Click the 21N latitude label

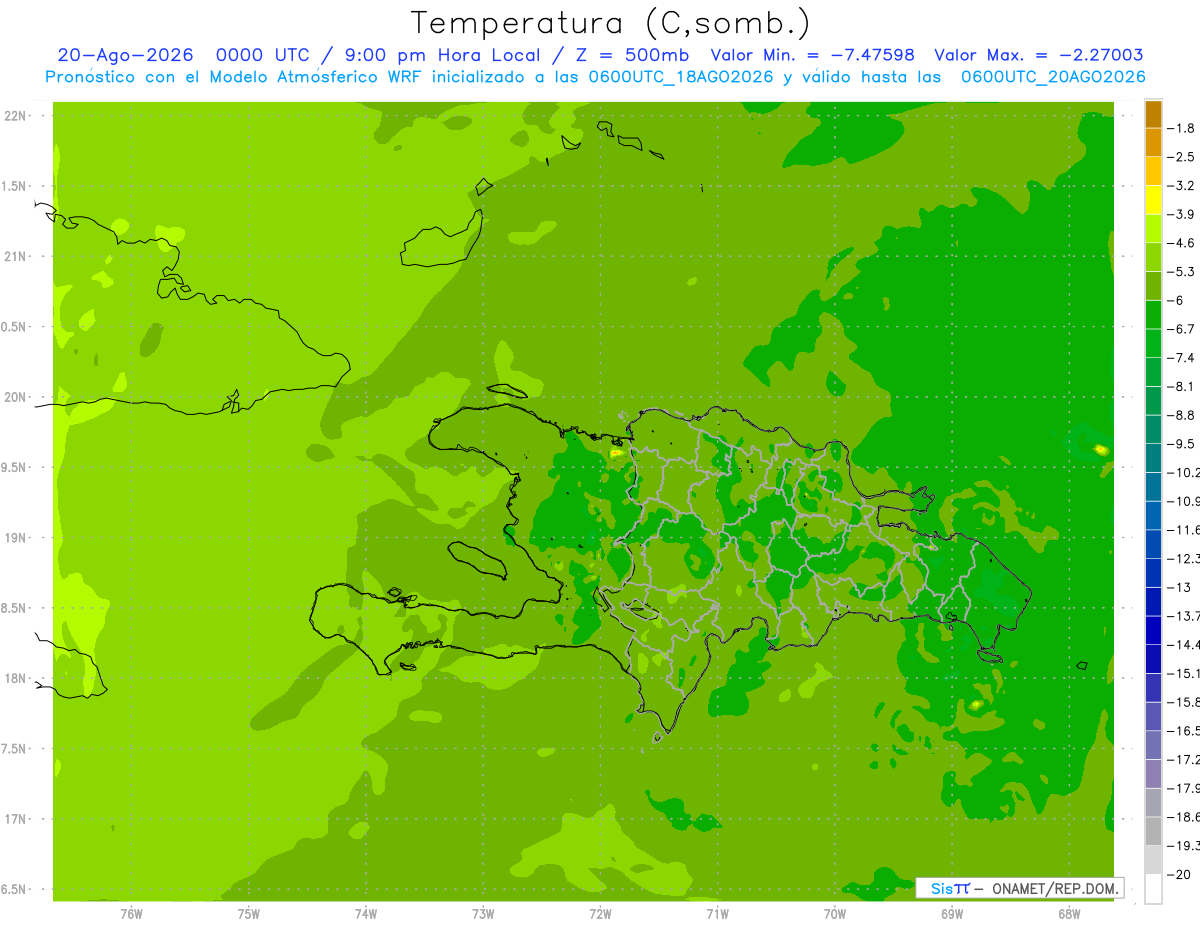pos(17,256)
